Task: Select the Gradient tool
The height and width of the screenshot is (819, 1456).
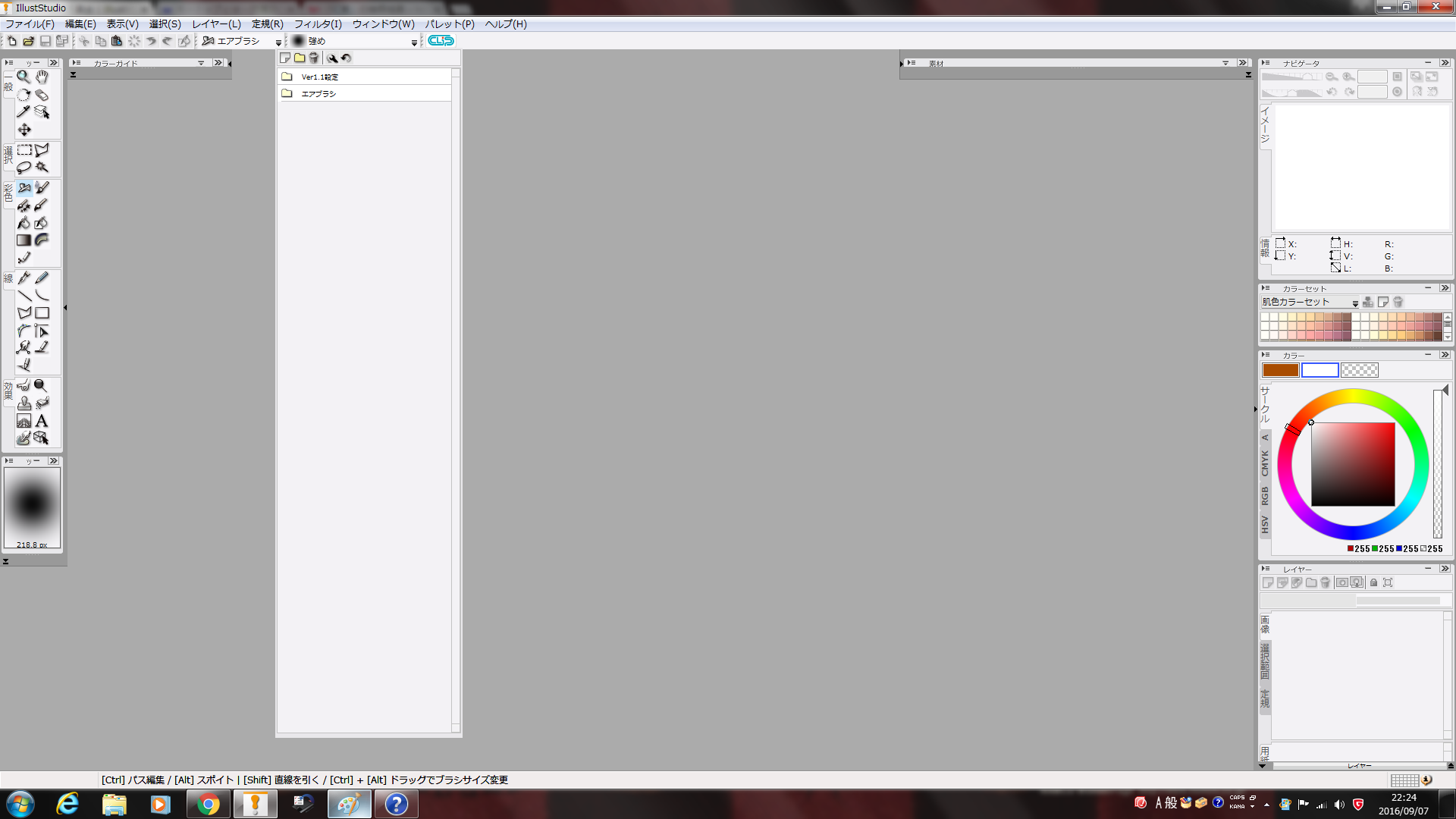Action: 24,240
